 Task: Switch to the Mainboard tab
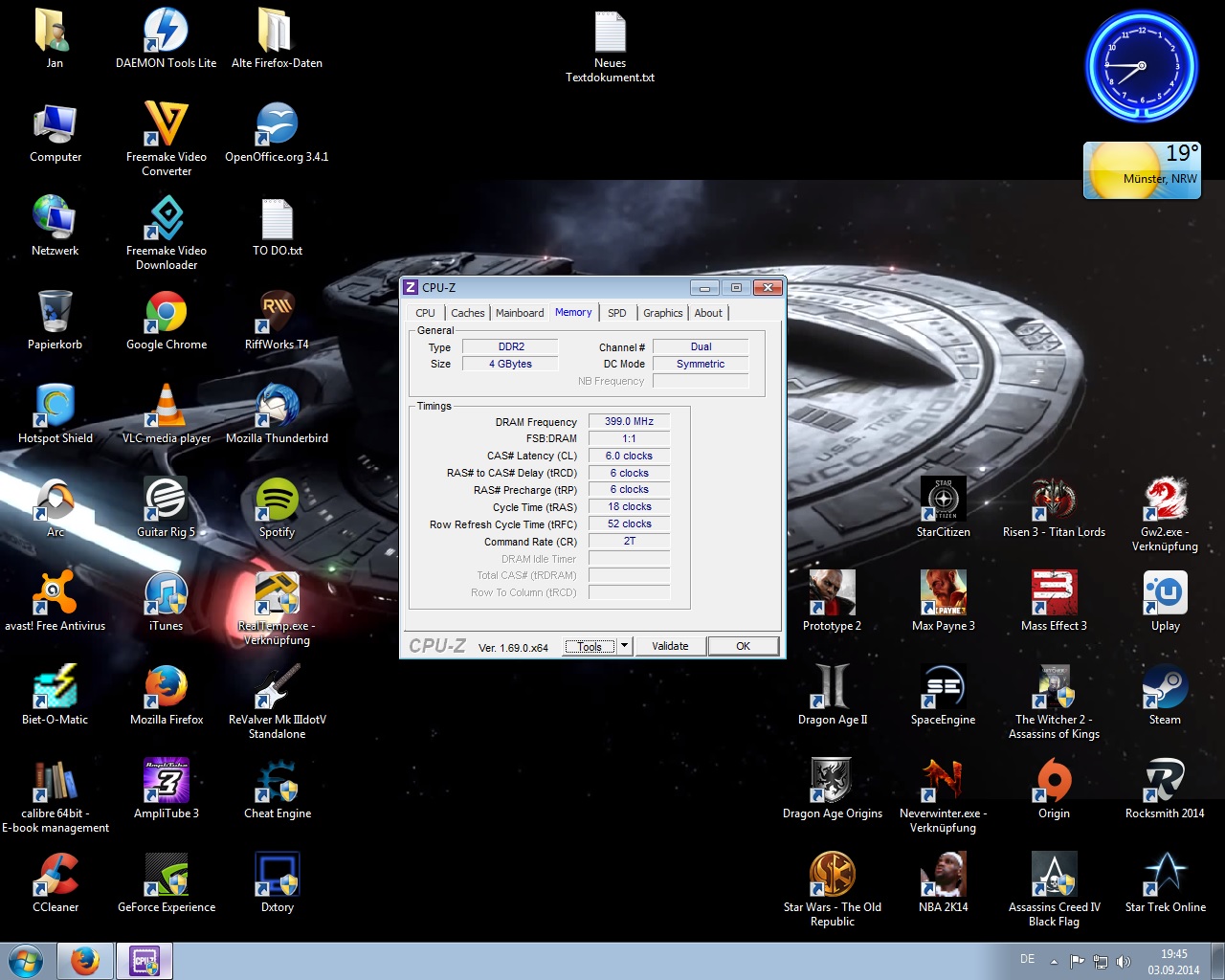[x=520, y=313]
